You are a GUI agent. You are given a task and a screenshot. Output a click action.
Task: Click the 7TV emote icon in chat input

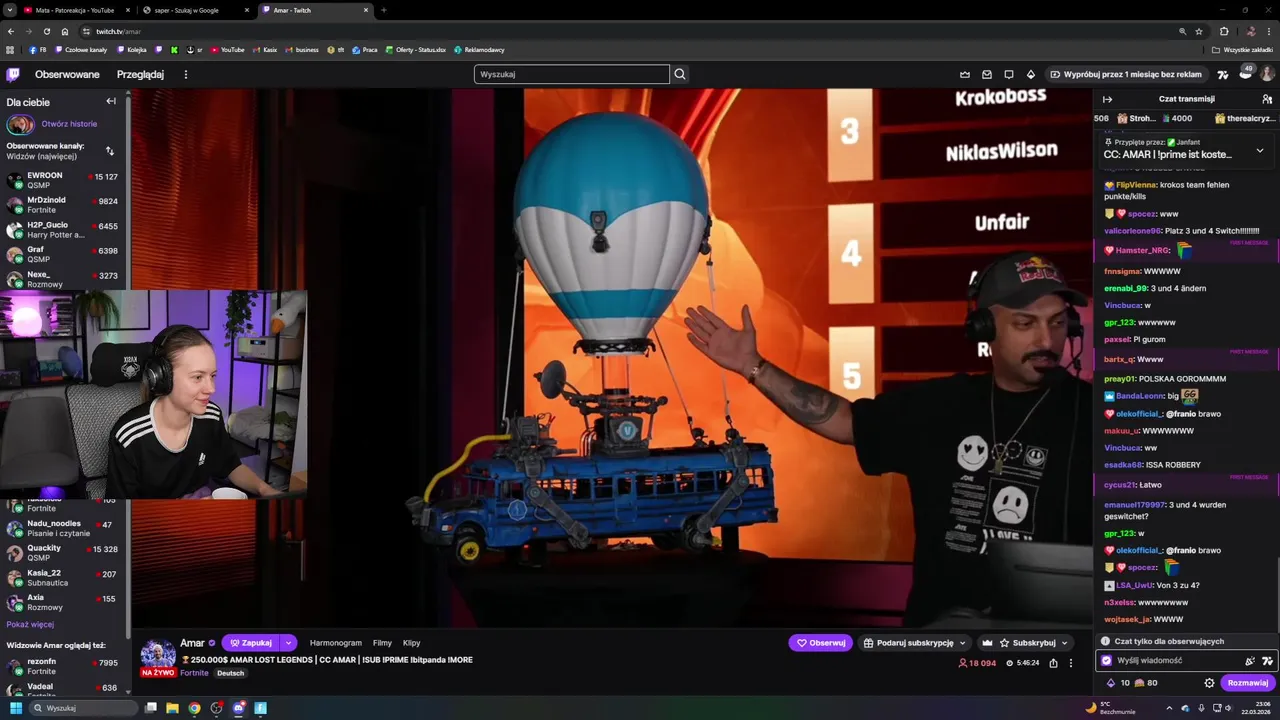(x=1267, y=661)
